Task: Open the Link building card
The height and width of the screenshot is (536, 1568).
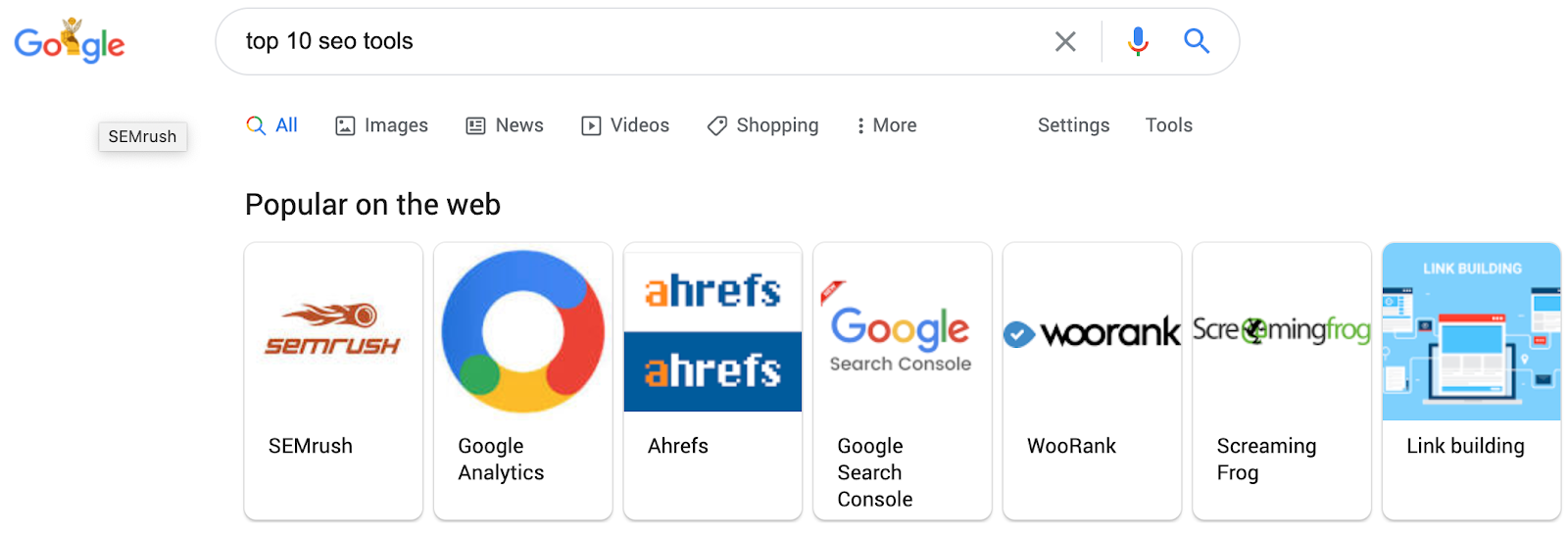Action: pyautogui.click(x=1471, y=381)
